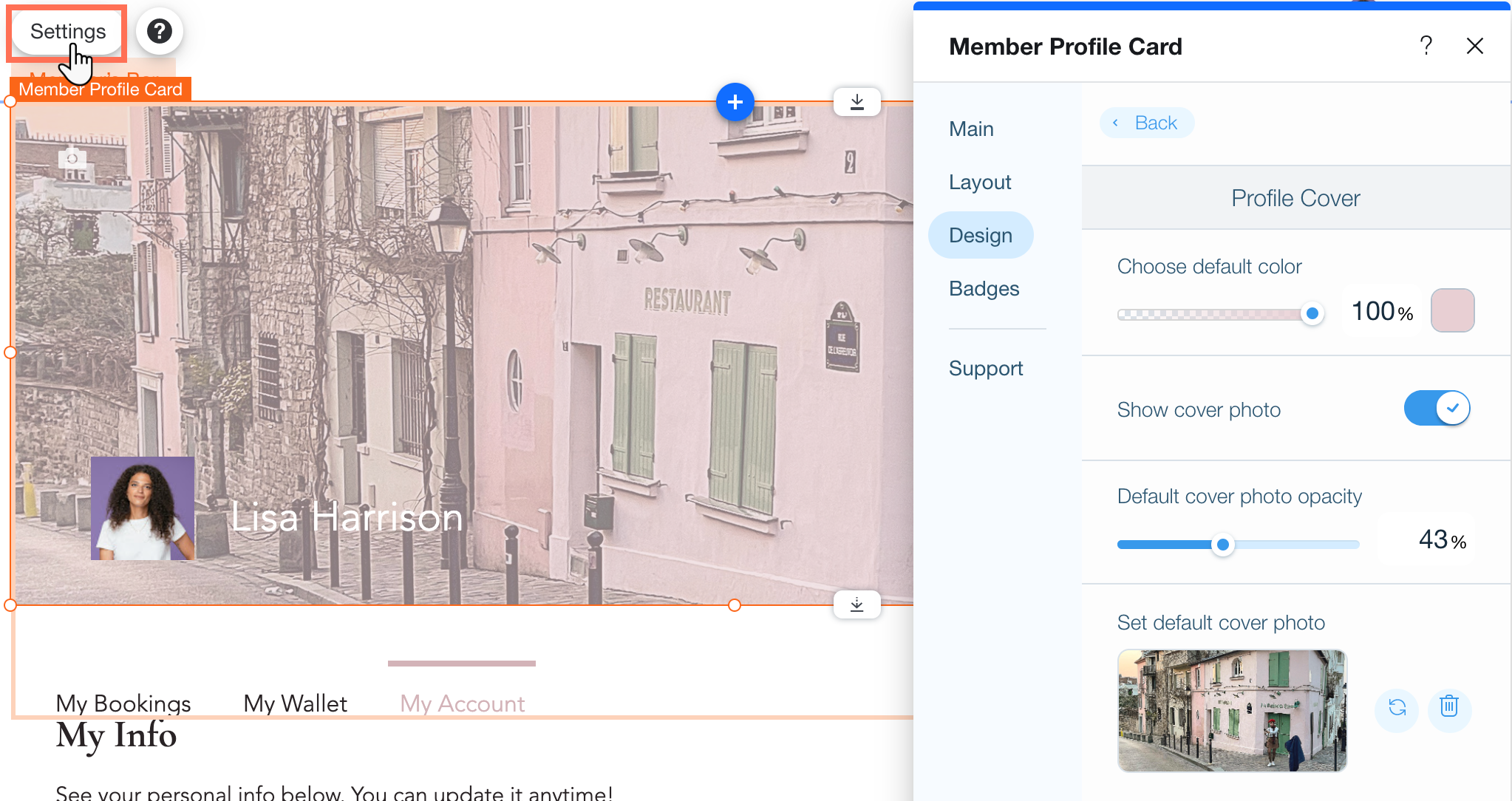This screenshot has width=1512, height=801.
Task: Click the Settings button in top left
Action: click(x=67, y=32)
